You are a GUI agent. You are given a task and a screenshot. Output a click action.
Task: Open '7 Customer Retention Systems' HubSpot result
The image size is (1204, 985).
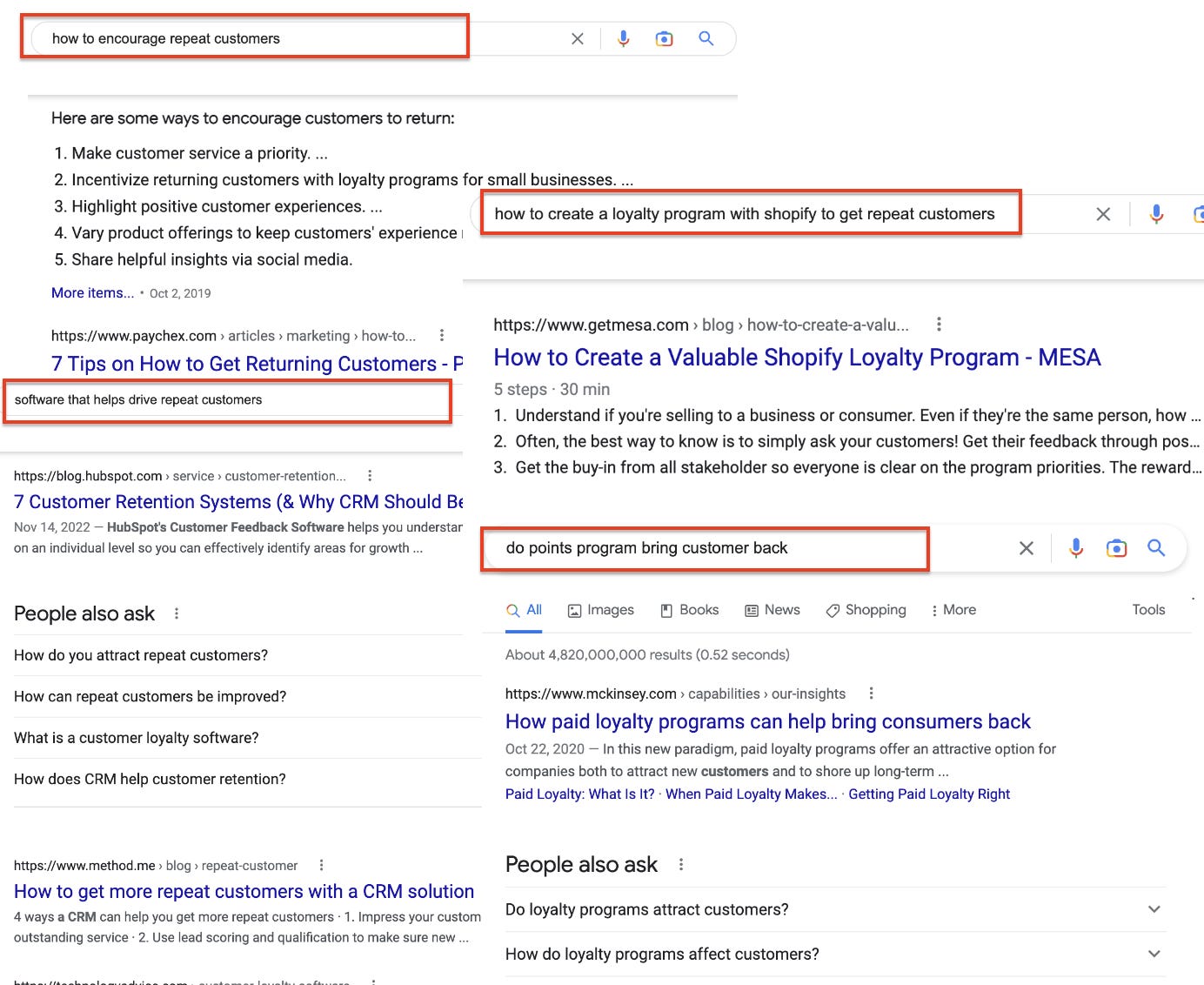coord(238,502)
